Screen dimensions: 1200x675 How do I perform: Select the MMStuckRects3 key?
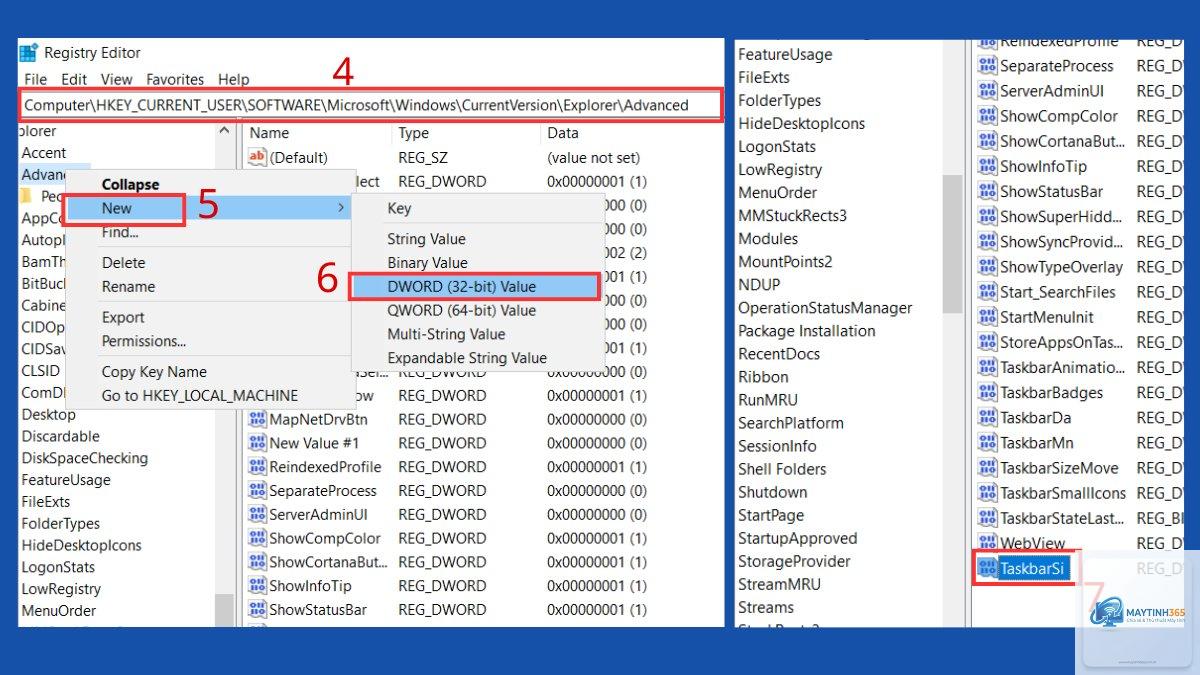point(792,216)
